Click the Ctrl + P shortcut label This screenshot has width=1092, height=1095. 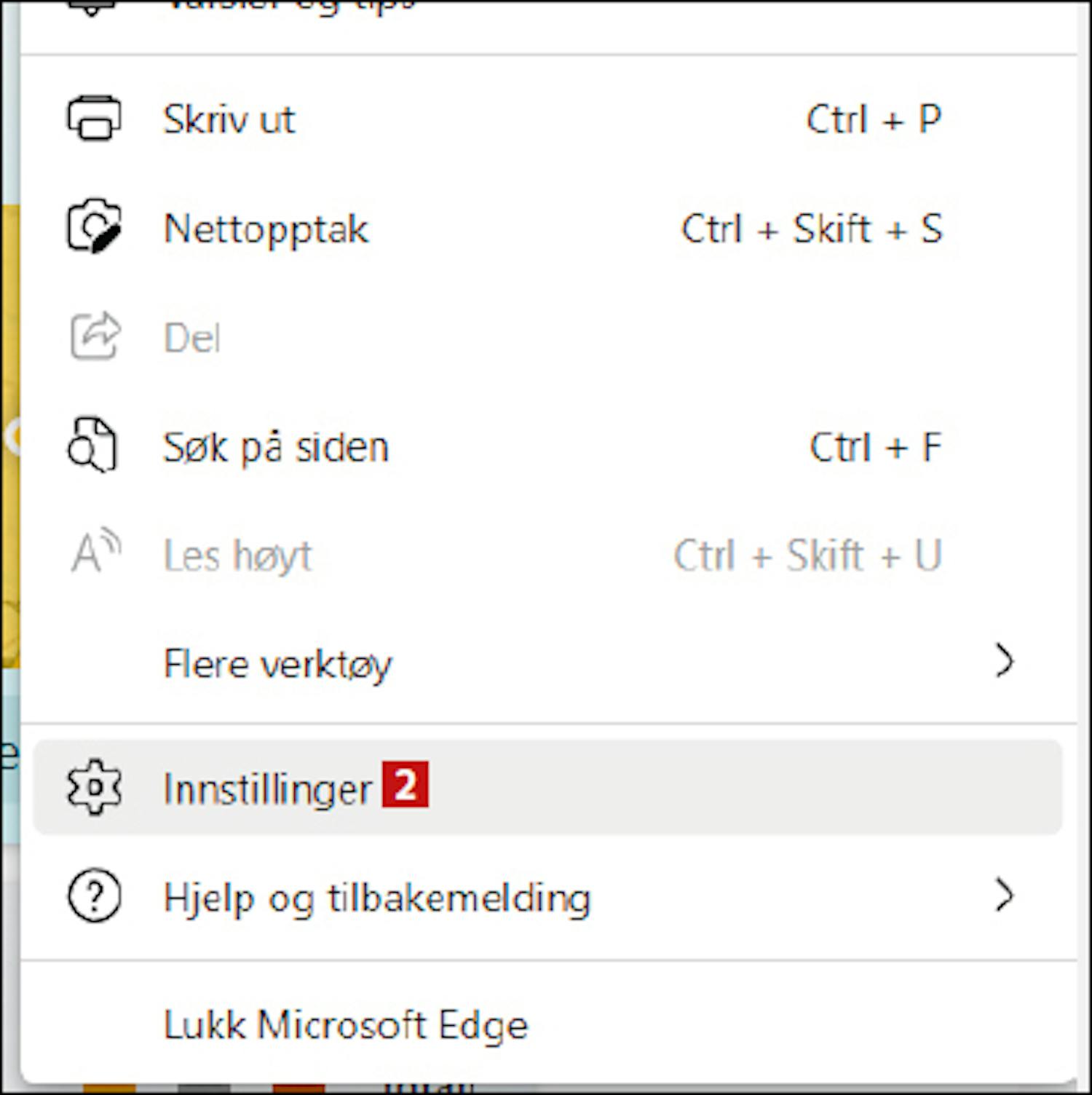click(874, 119)
